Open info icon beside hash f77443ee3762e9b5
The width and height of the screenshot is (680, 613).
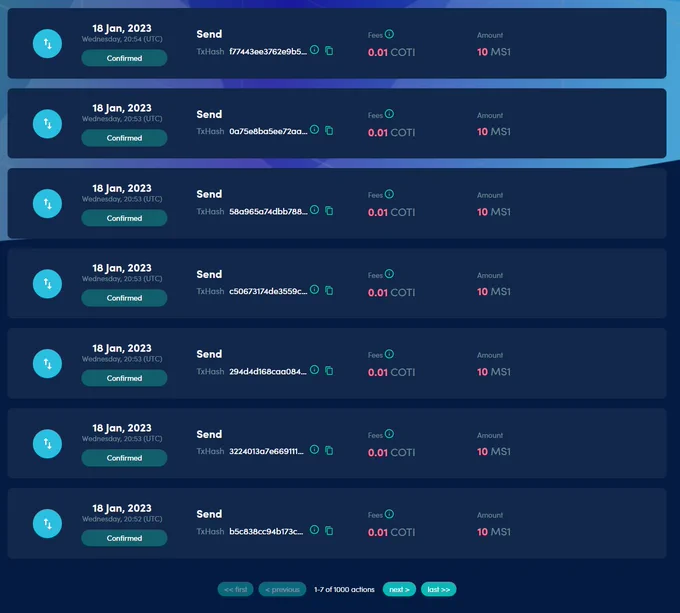point(314,50)
